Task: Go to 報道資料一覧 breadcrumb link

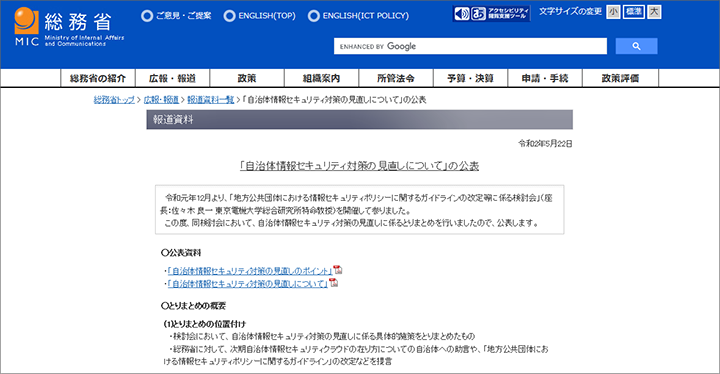Action: point(211,100)
